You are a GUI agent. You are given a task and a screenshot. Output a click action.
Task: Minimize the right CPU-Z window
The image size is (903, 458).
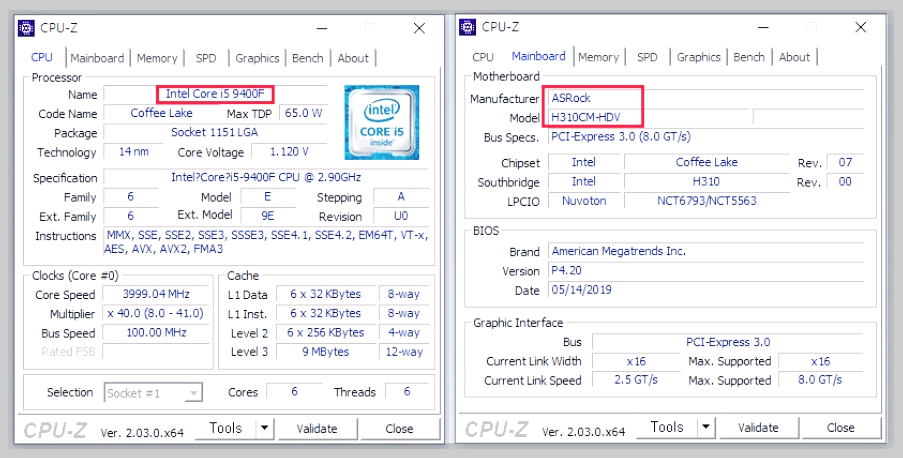click(x=763, y=27)
